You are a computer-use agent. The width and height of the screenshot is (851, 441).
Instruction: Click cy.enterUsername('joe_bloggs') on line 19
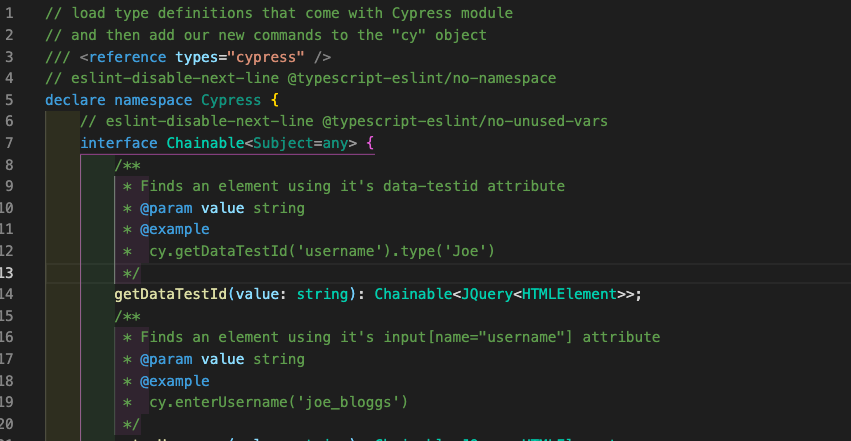pos(278,402)
